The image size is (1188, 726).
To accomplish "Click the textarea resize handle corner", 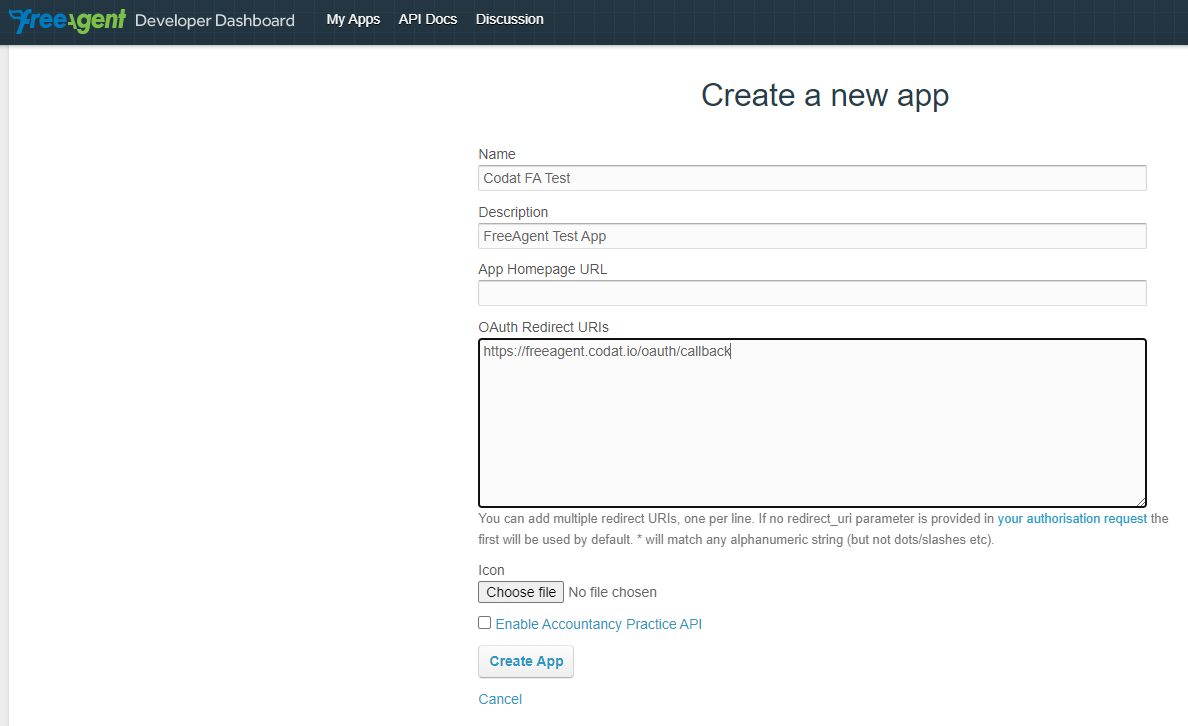I will [1141, 501].
